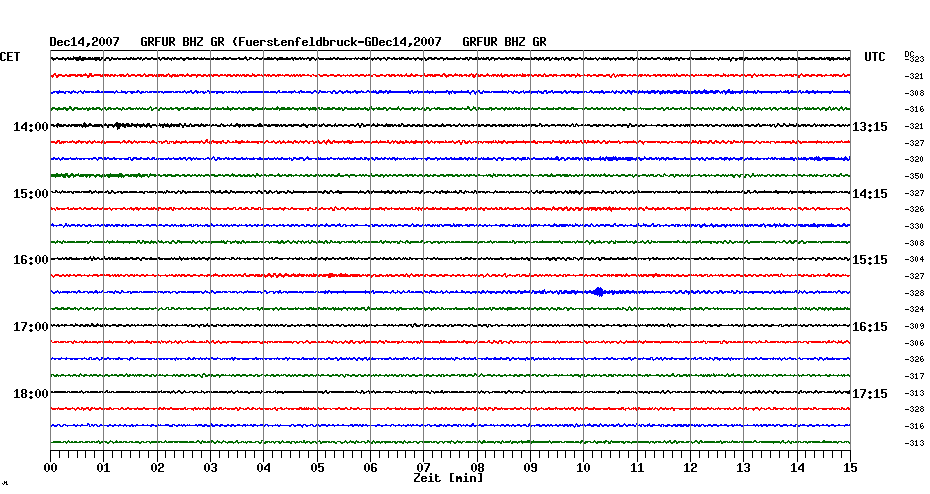Click the 13:15 UTC time label

point(870,127)
